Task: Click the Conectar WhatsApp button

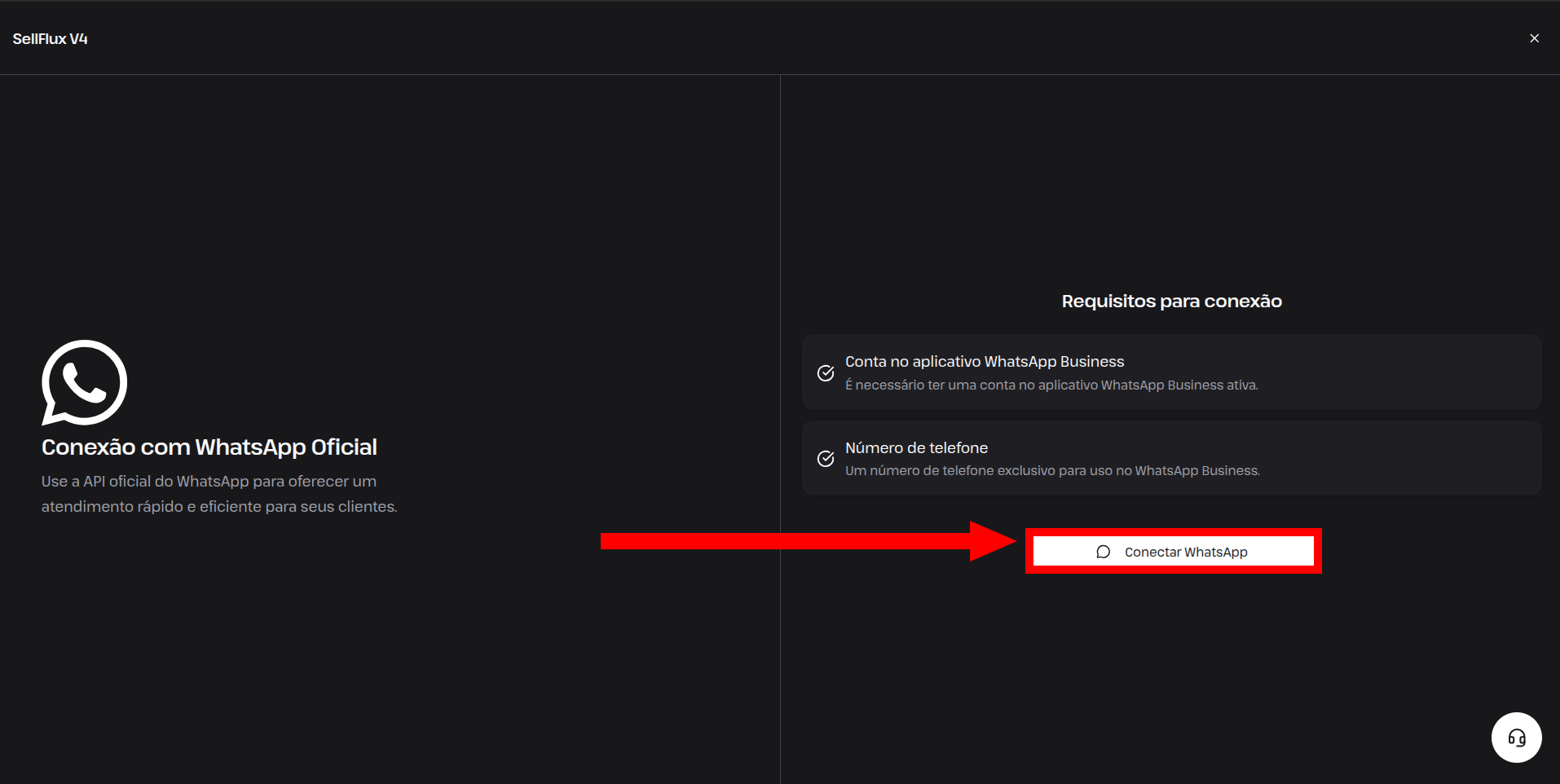Action: 1173,552
